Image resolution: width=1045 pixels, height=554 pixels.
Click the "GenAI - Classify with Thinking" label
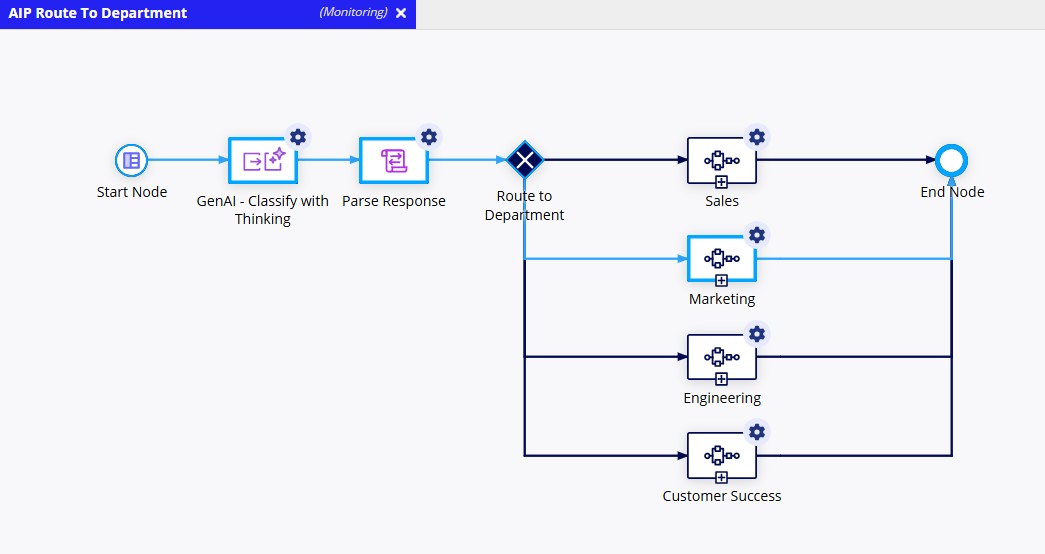pyautogui.click(x=263, y=209)
